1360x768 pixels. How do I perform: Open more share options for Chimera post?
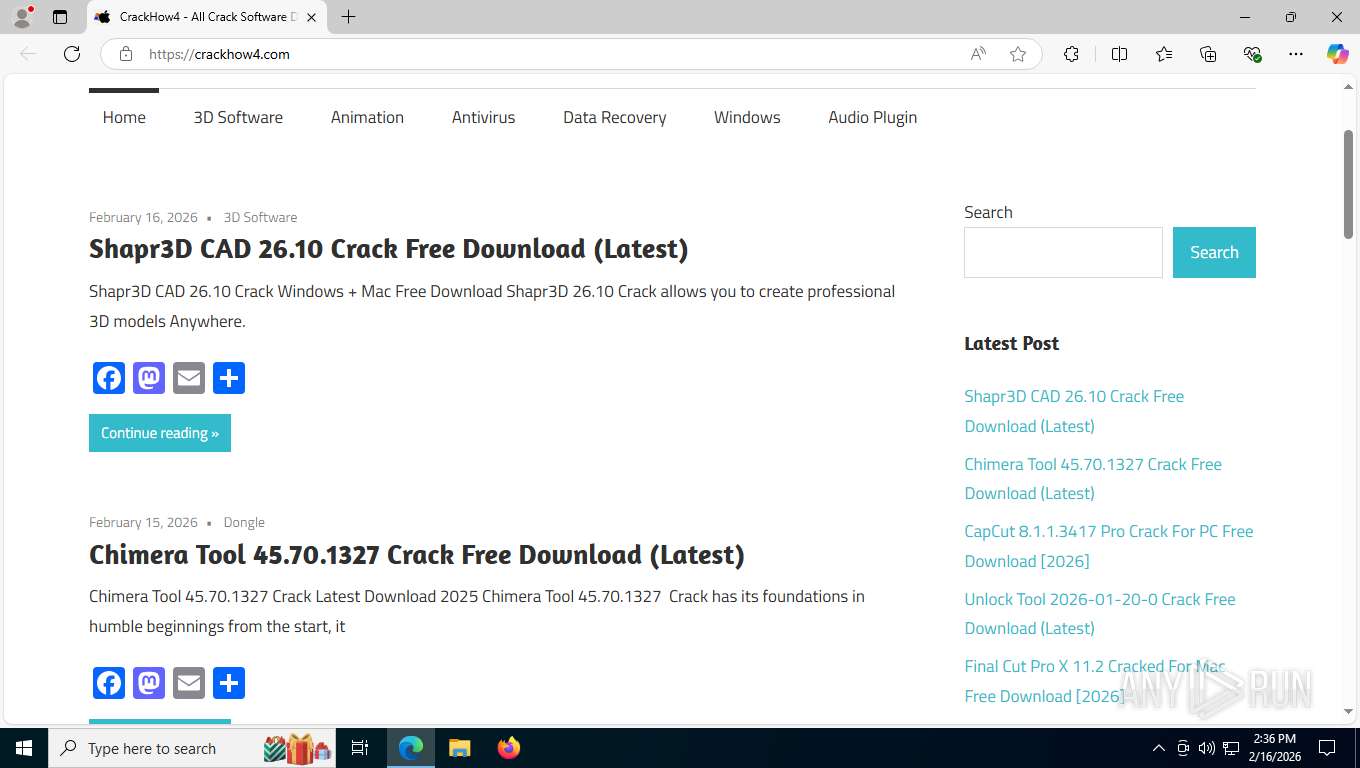[229, 683]
